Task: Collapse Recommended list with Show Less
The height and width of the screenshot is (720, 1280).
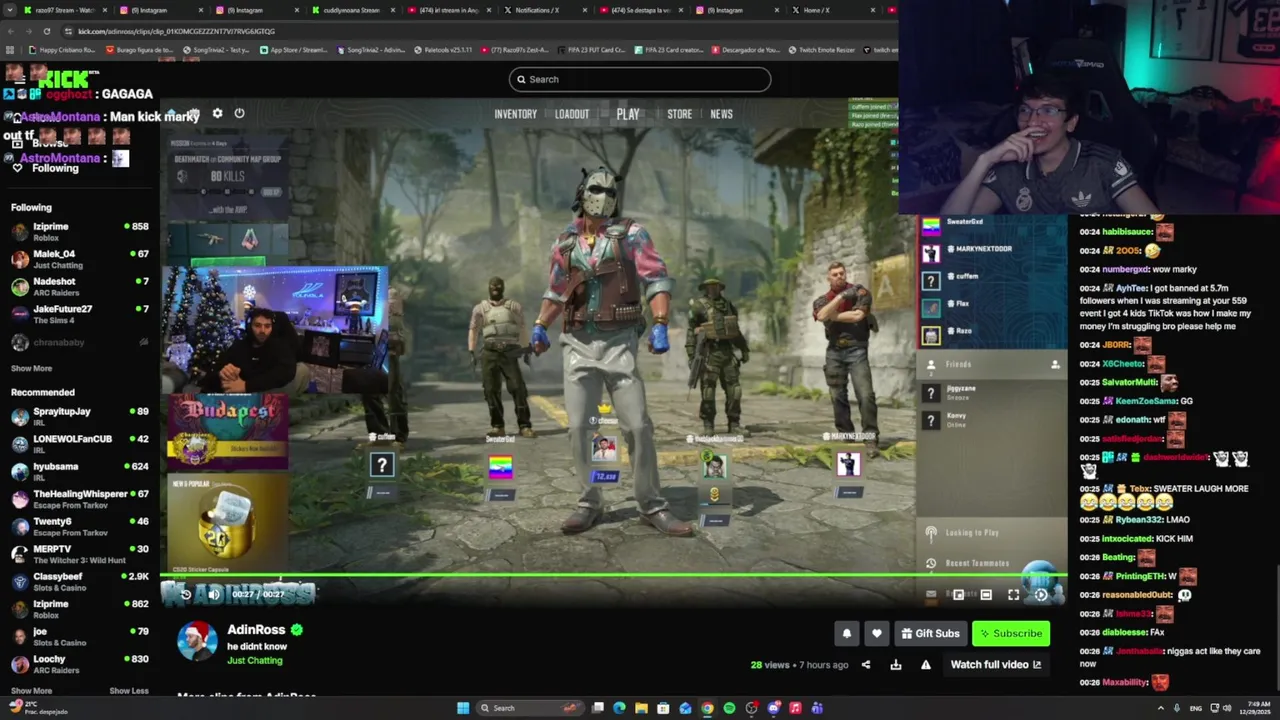Action: coord(128,690)
